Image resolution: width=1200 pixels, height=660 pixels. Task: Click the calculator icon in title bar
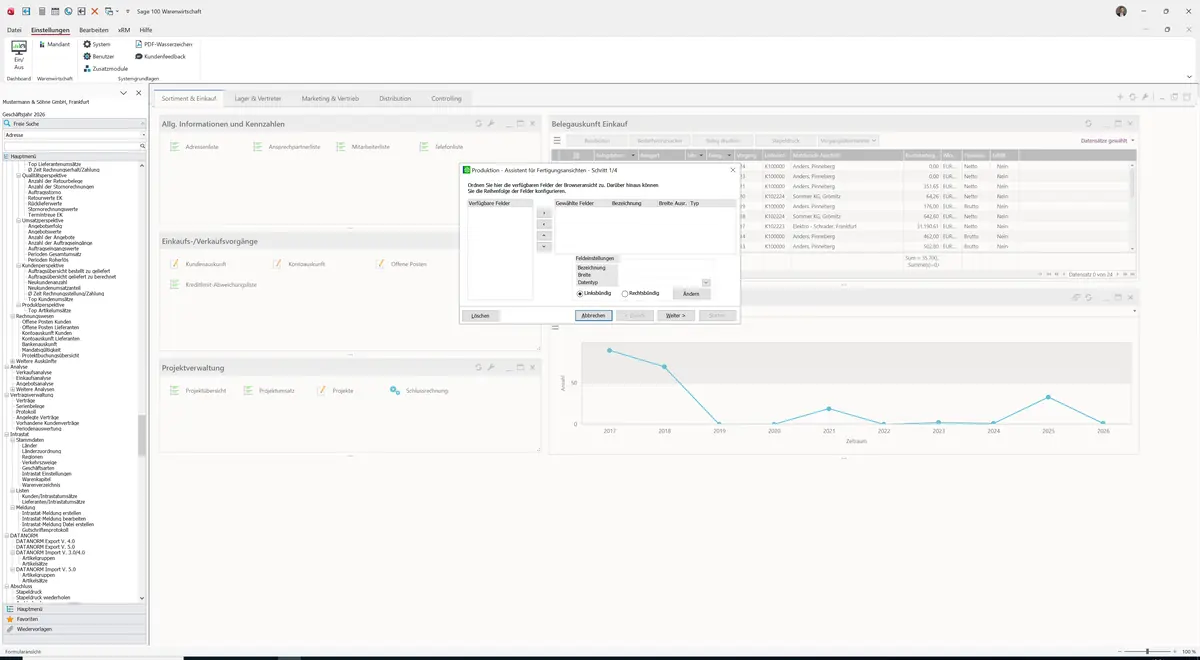pyautogui.click(x=41, y=11)
